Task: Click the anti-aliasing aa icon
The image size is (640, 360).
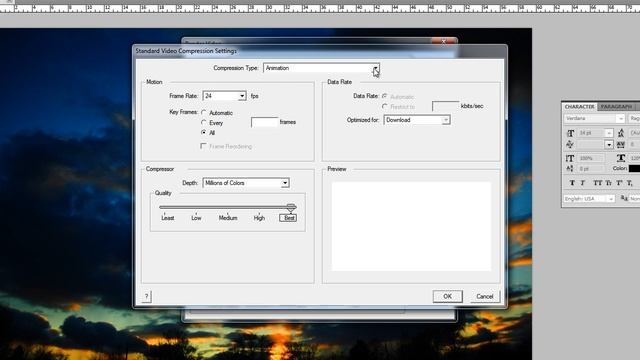Action: [x=624, y=198]
